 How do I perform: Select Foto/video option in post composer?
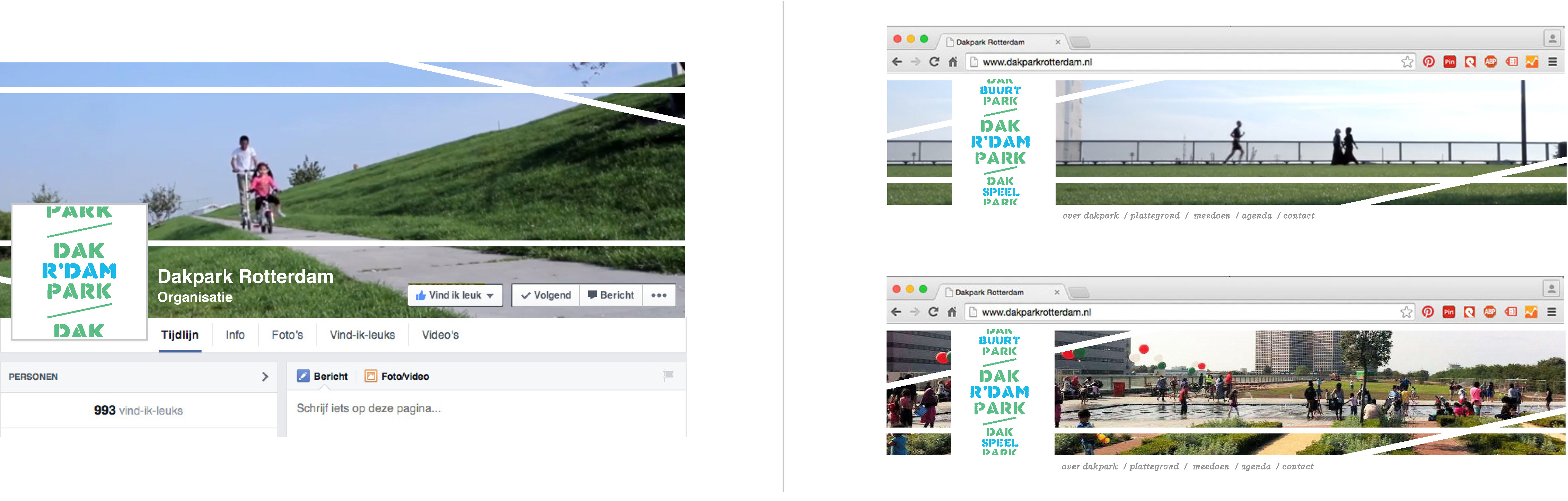(x=397, y=376)
